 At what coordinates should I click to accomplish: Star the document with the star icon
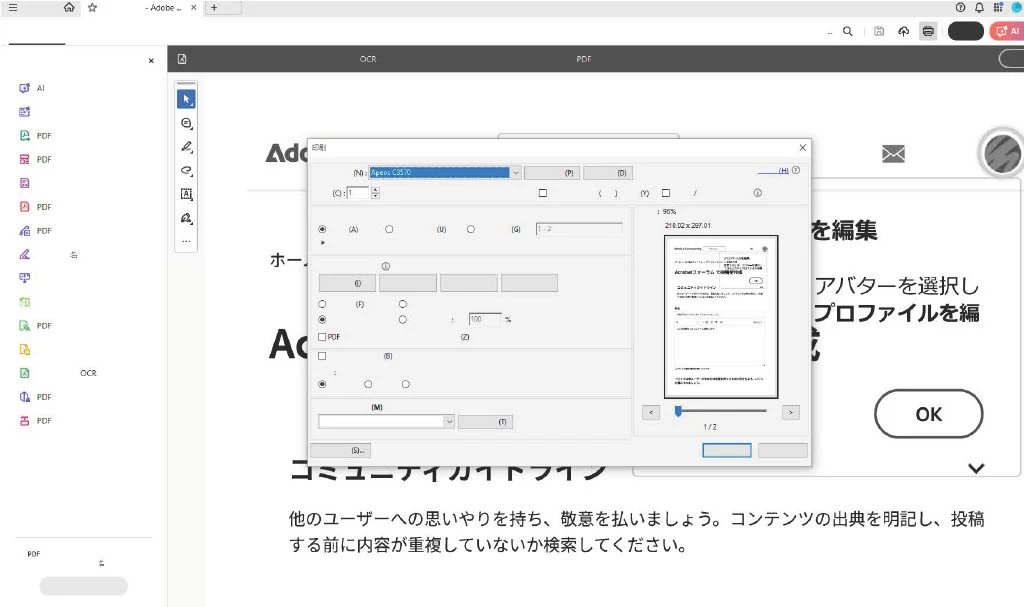click(93, 8)
